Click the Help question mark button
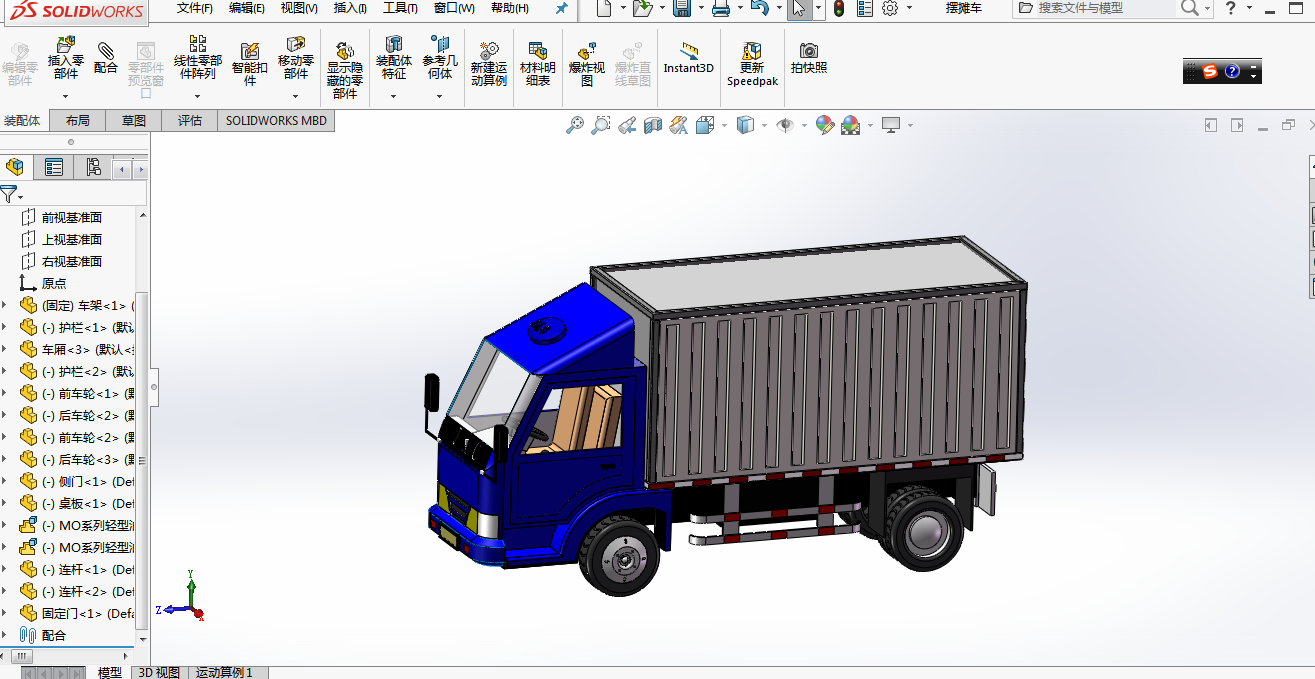 pos(1231,8)
